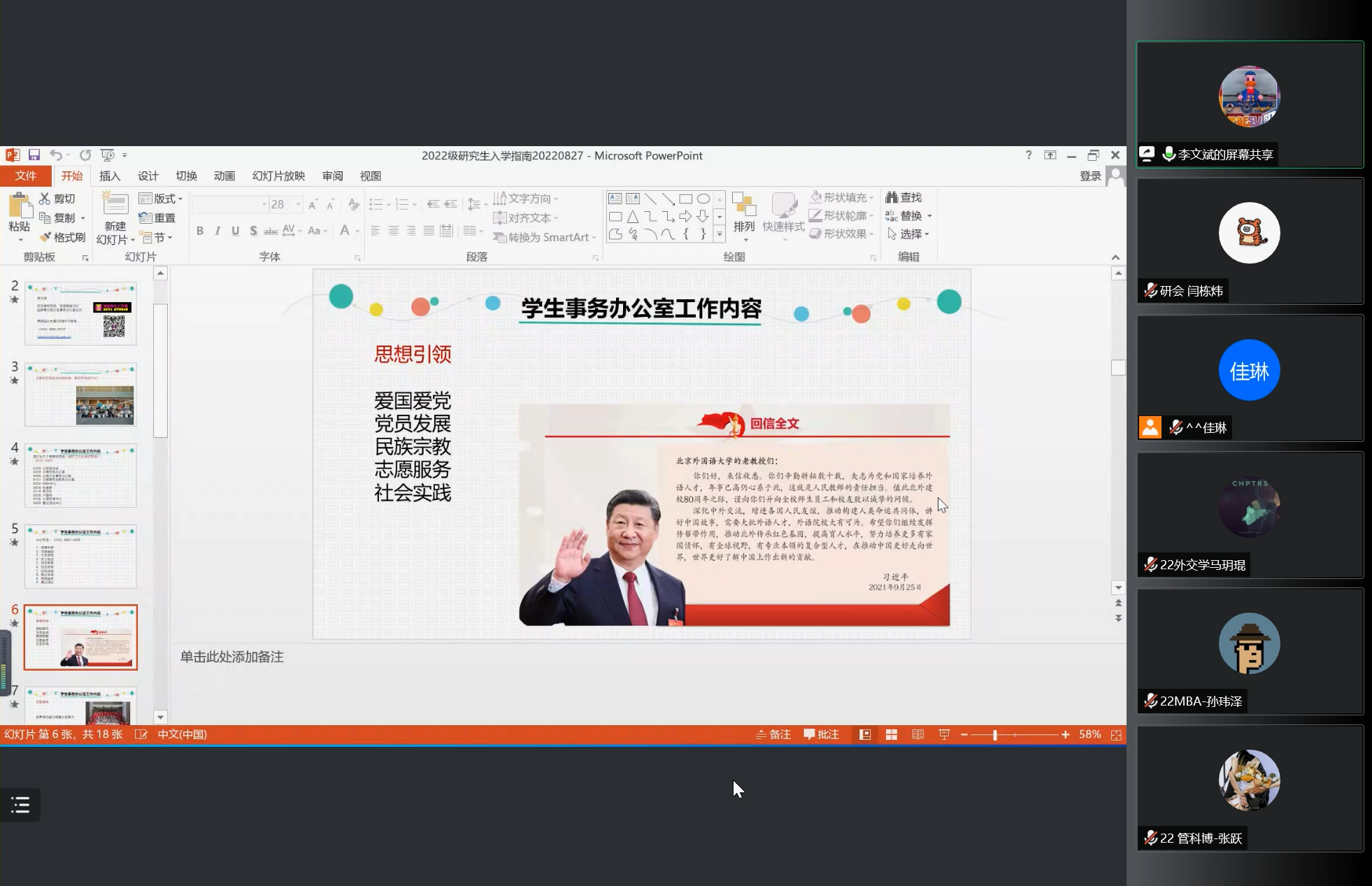Open the Insert tab (插入)
The image size is (1372, 886).
click(x=110, y=176)
